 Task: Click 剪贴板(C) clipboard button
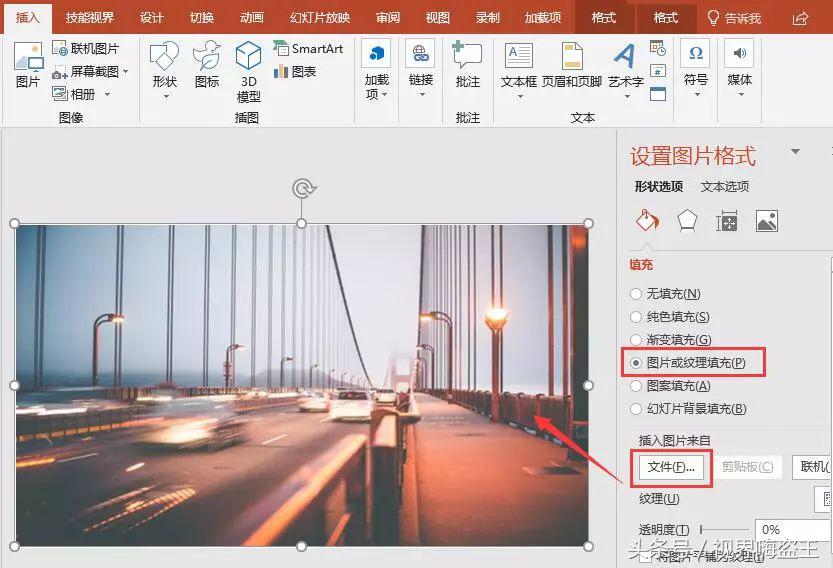[747, 467]
